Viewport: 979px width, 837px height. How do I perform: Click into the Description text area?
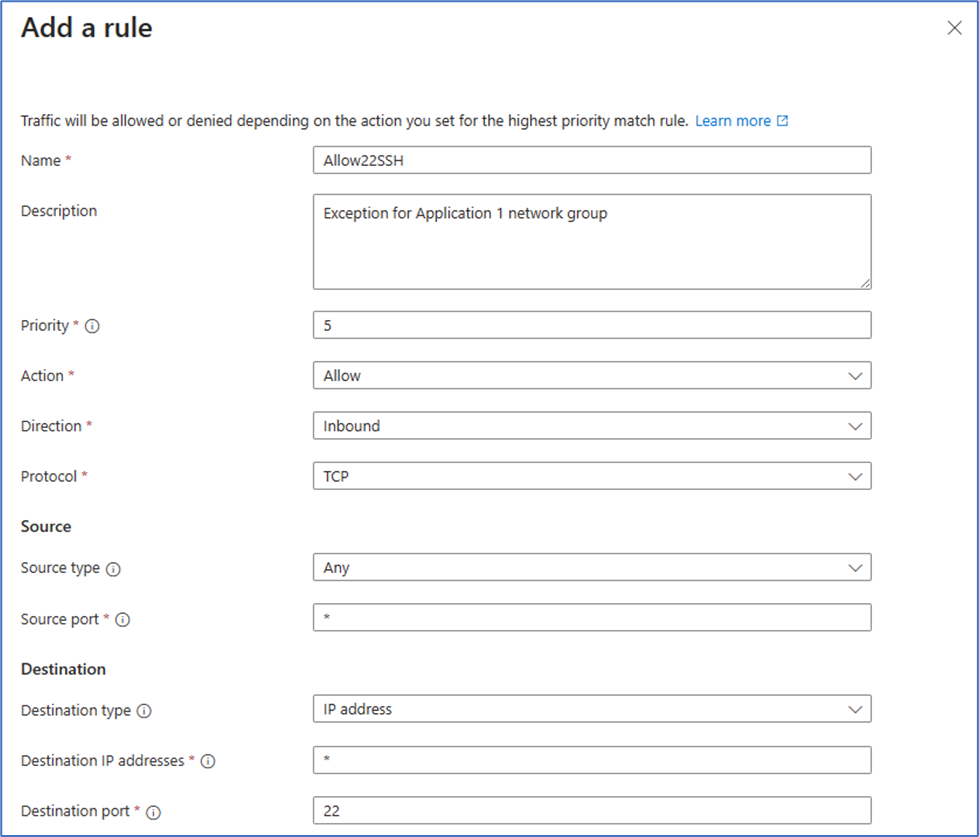(591, 241)
